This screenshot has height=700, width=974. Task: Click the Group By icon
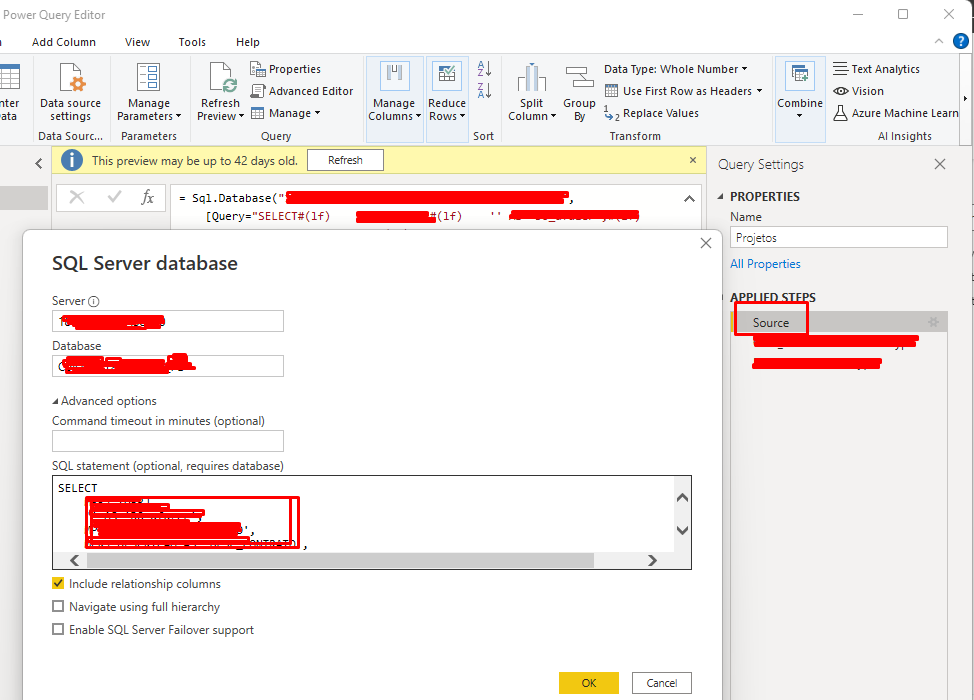point(579,78)
